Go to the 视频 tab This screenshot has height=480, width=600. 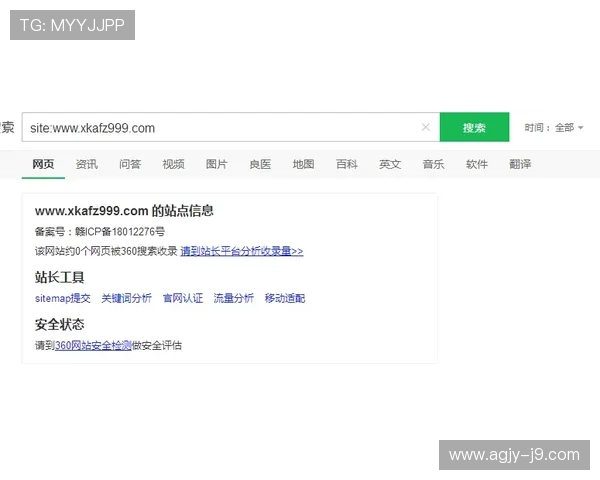pos(173,164)
